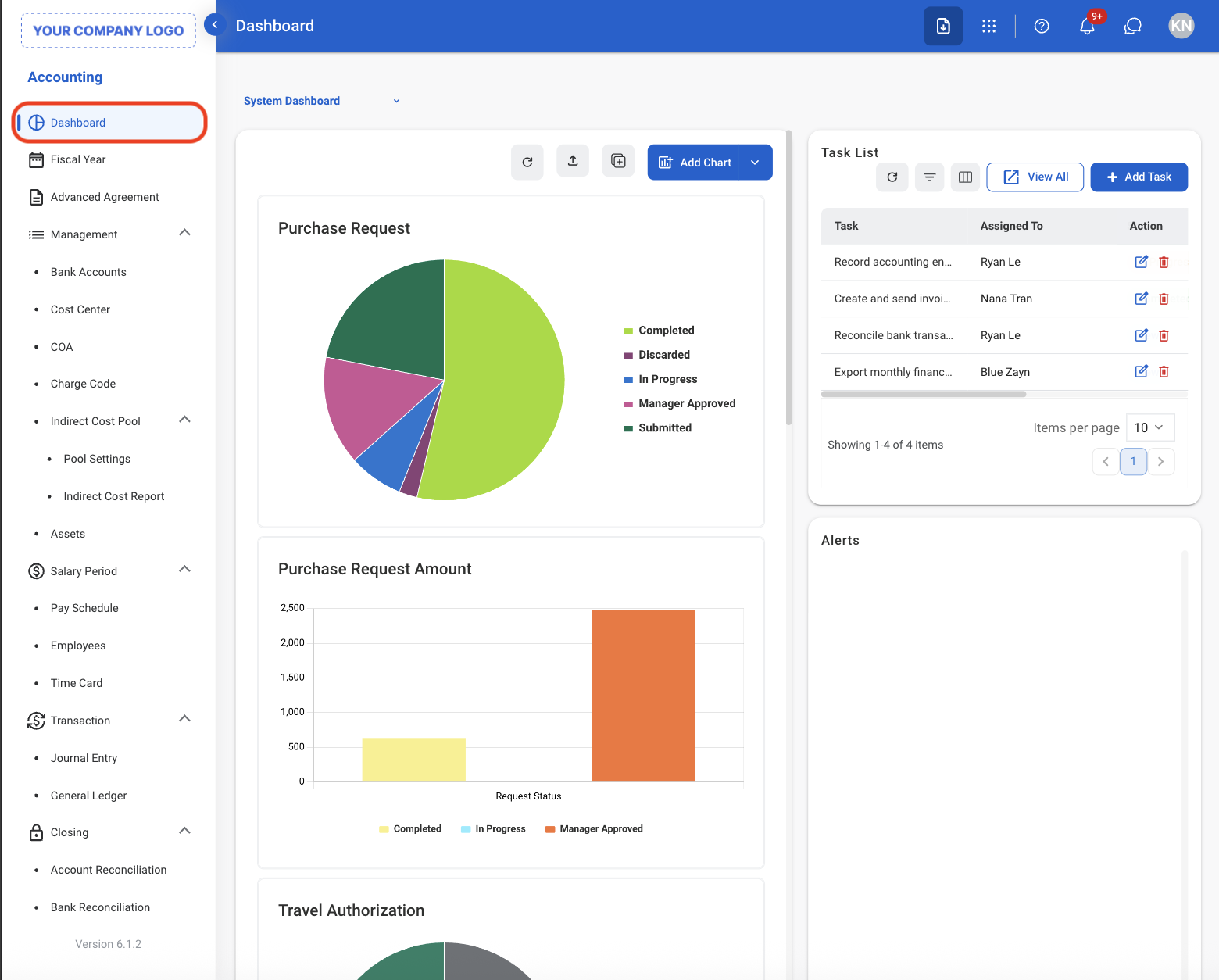
Task: Open Pool Settings
Action: coord(98,459)
